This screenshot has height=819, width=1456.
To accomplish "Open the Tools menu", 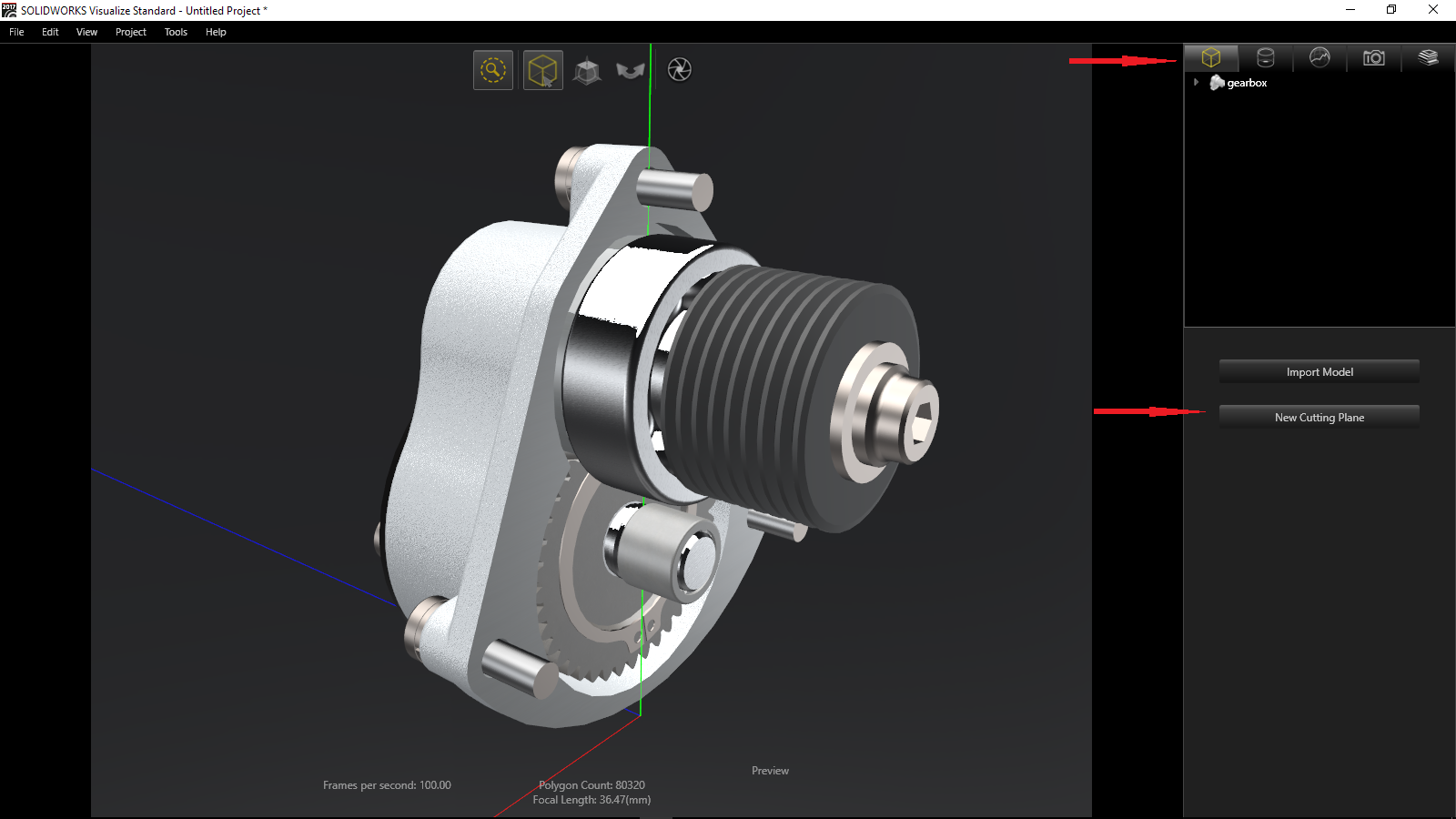I will tap(176, 32).
